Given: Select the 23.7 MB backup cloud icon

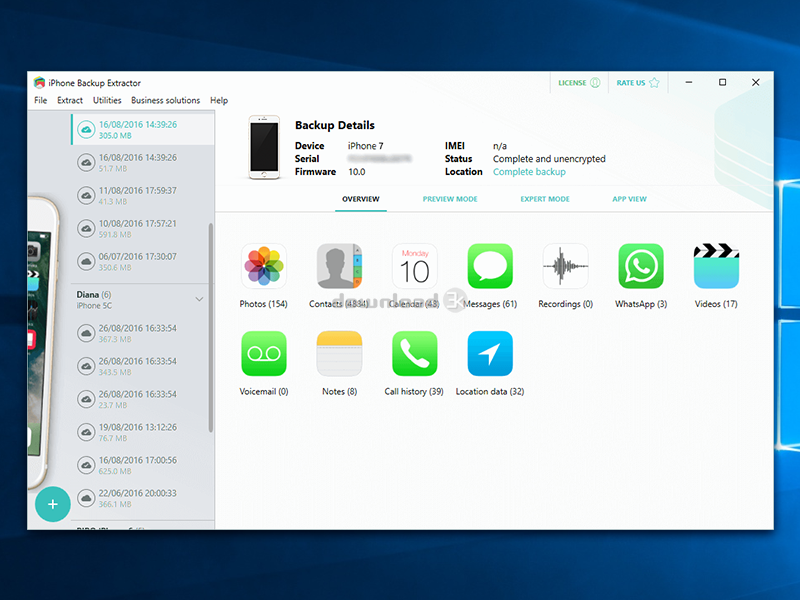Looking at the screenshot, I should click(x=86, y=399).
